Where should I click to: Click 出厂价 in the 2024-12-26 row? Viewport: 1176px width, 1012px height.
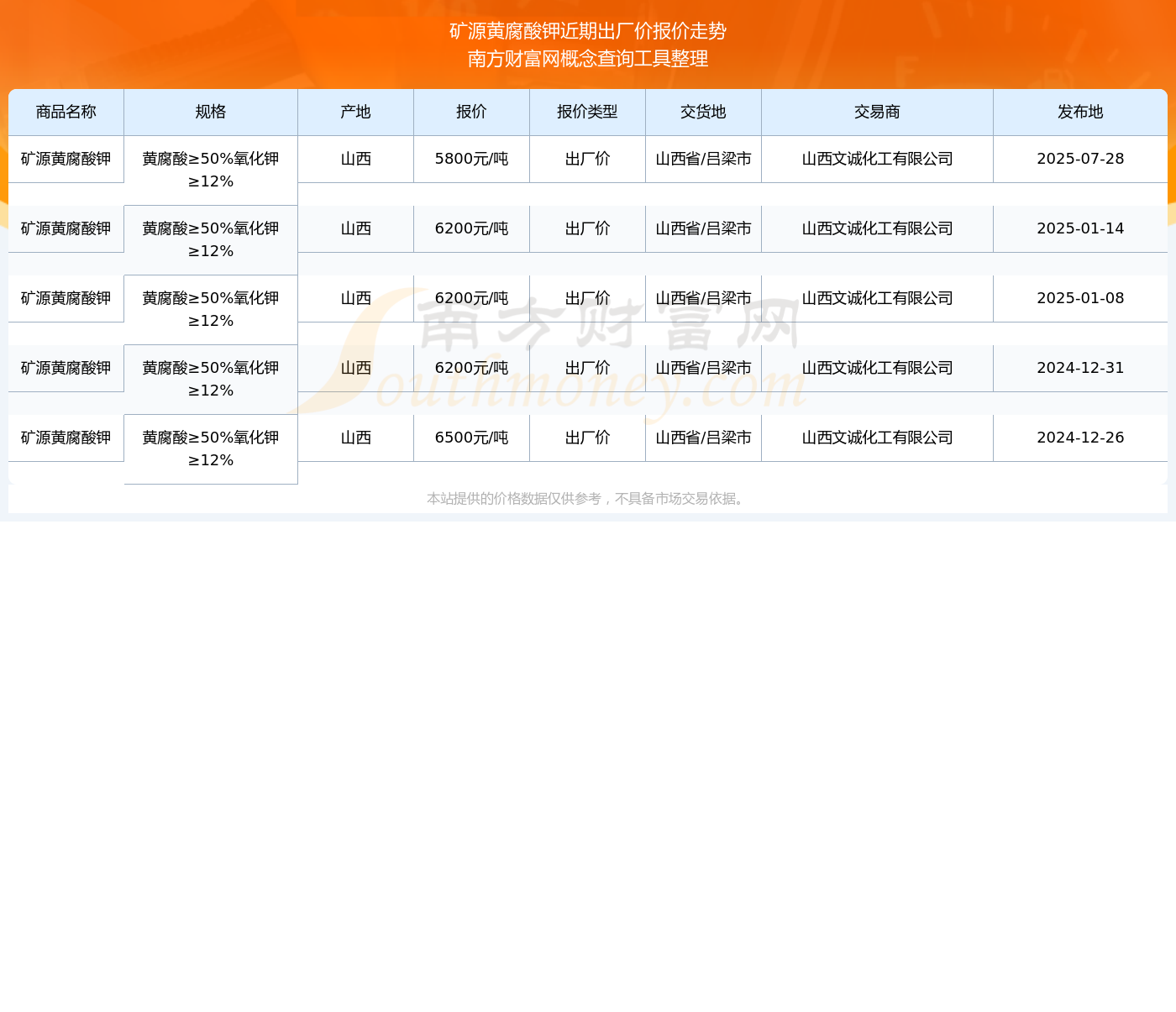pyautogui.click(x=588, y=438)
